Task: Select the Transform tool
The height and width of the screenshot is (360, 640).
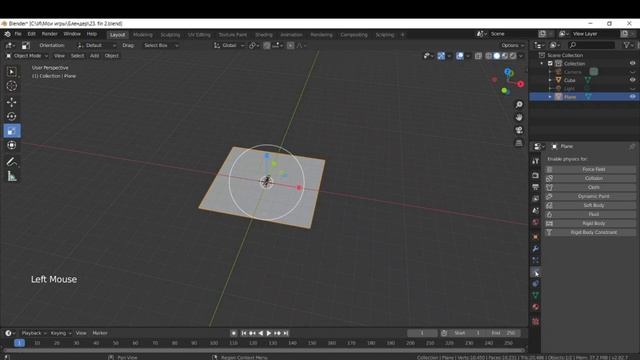Action: click(x=12, y=145)
